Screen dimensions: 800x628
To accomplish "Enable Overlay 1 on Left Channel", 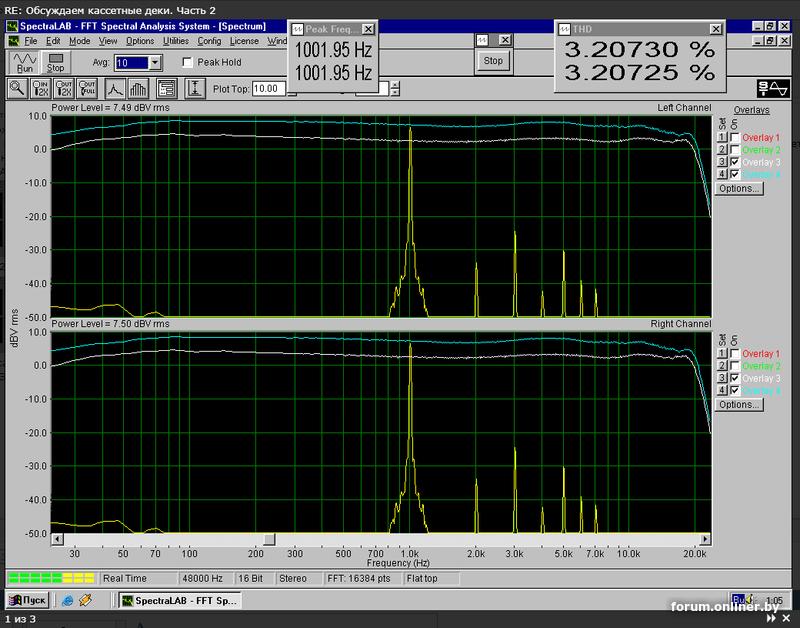I will pos(735,138).
